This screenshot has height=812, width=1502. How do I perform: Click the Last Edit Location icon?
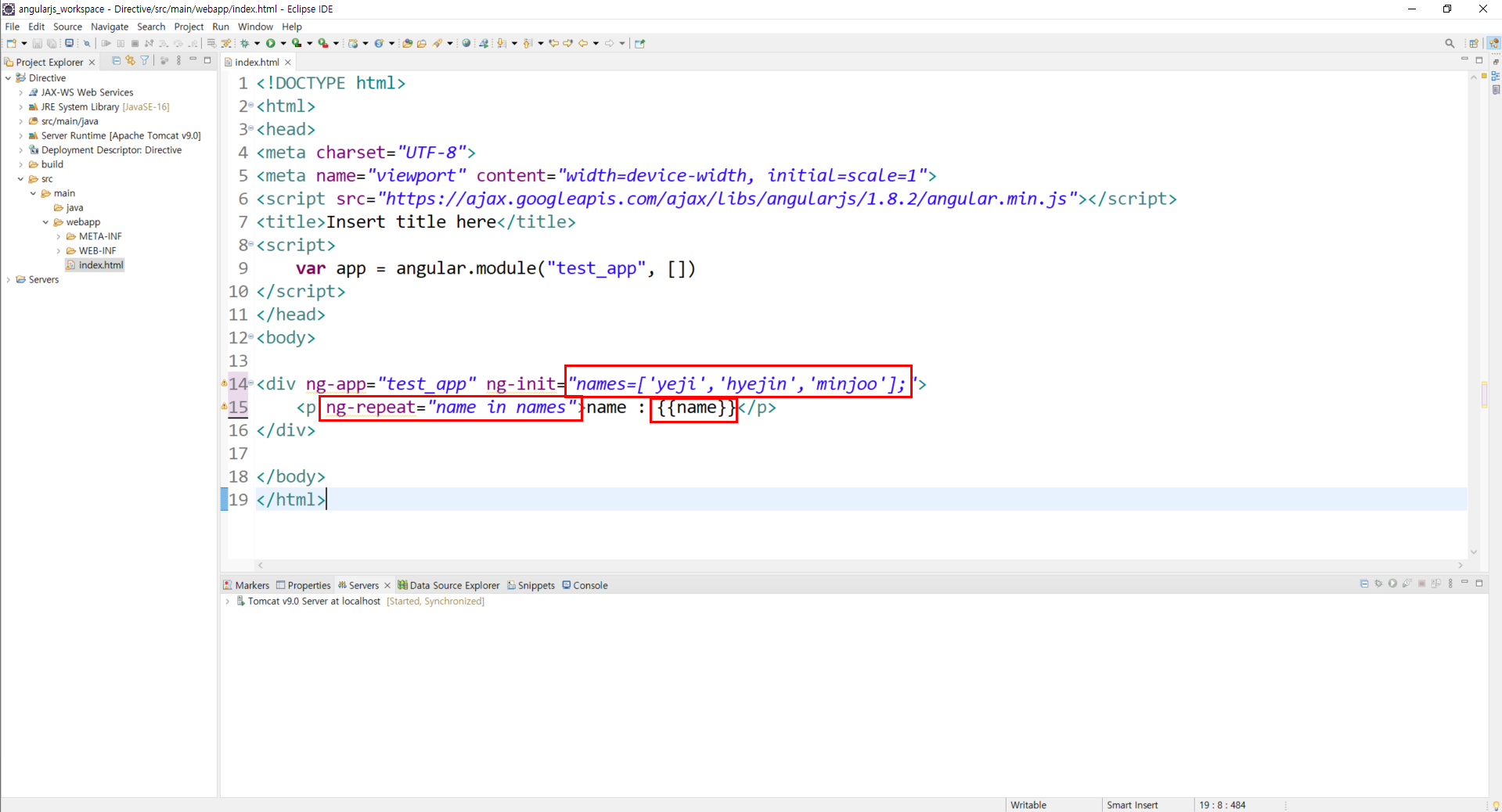(553, 43)
